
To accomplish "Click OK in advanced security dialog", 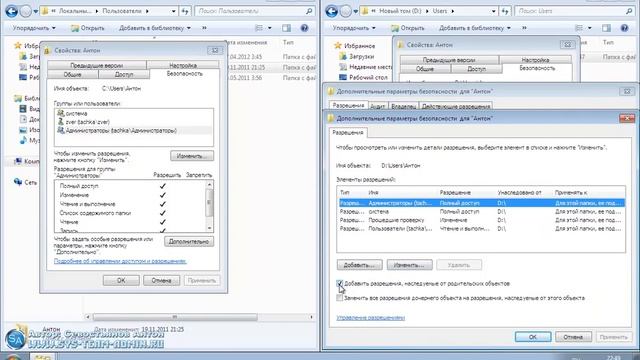I will click(533, 337).
